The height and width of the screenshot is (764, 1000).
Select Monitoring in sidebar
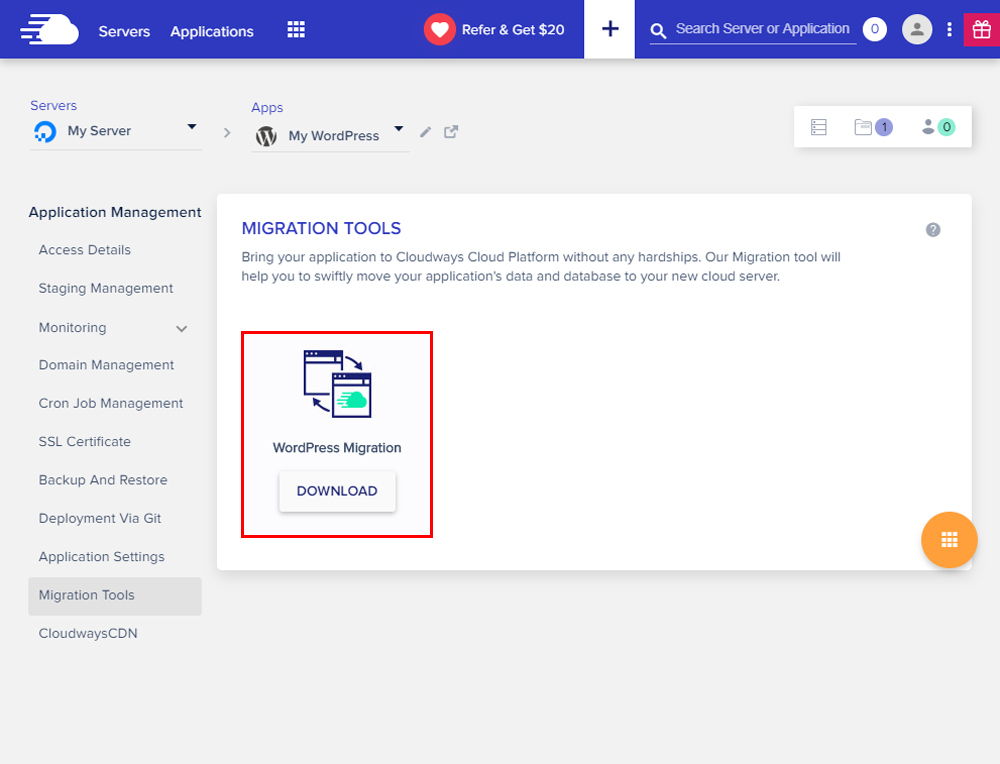pyautogui.click(x=73, y=327)
